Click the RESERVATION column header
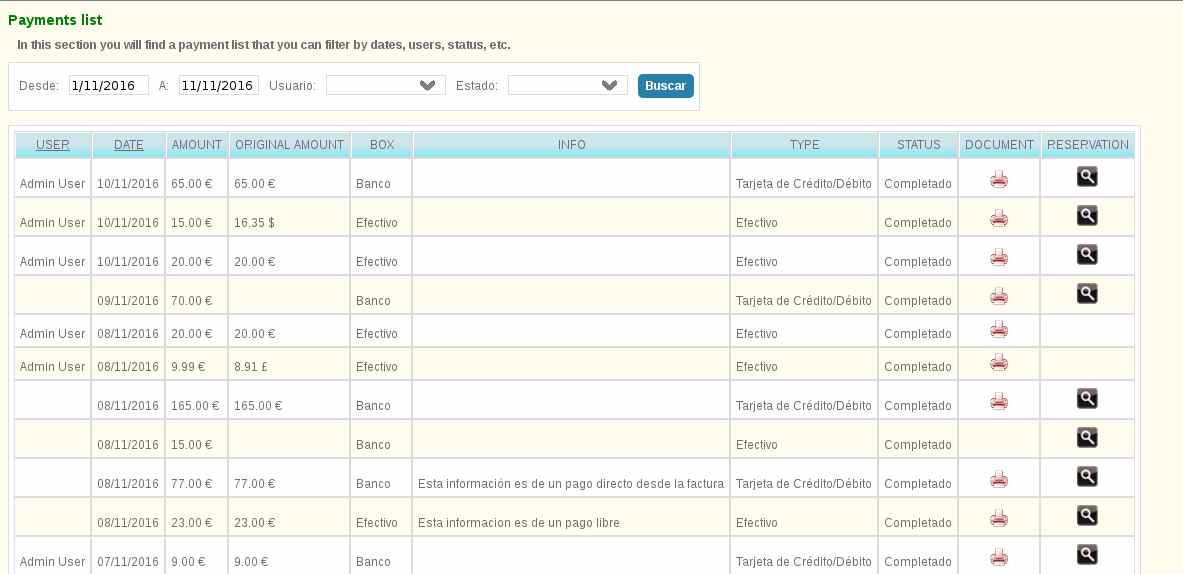This screenshot has width=1183, height=574. click(1088, 145)
